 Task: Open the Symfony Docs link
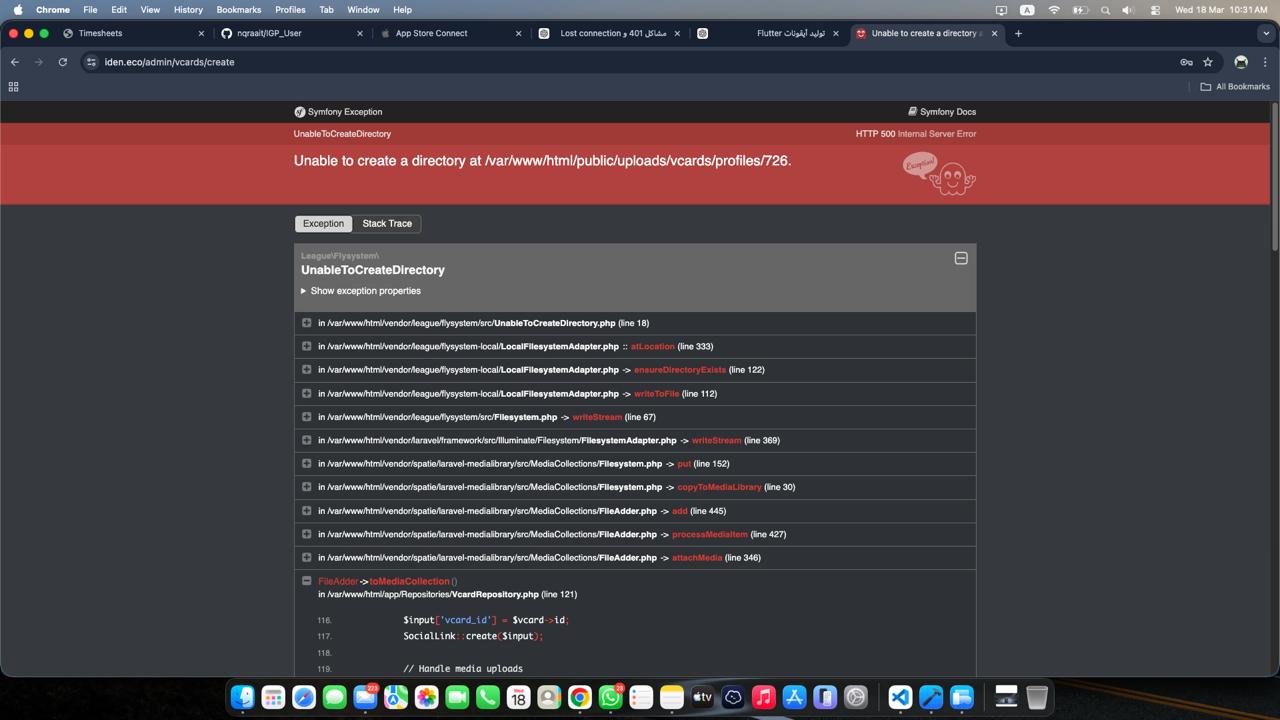tap(942, 112)
